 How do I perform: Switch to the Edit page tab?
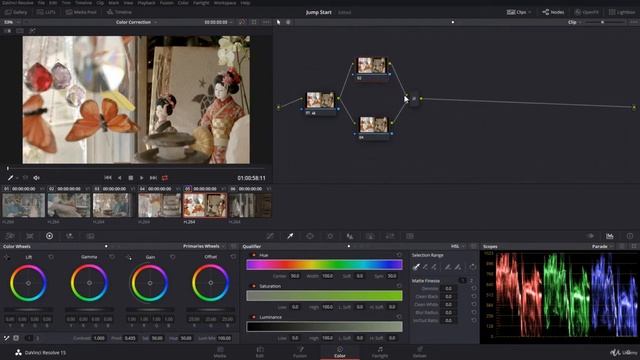tap(260, 352)
